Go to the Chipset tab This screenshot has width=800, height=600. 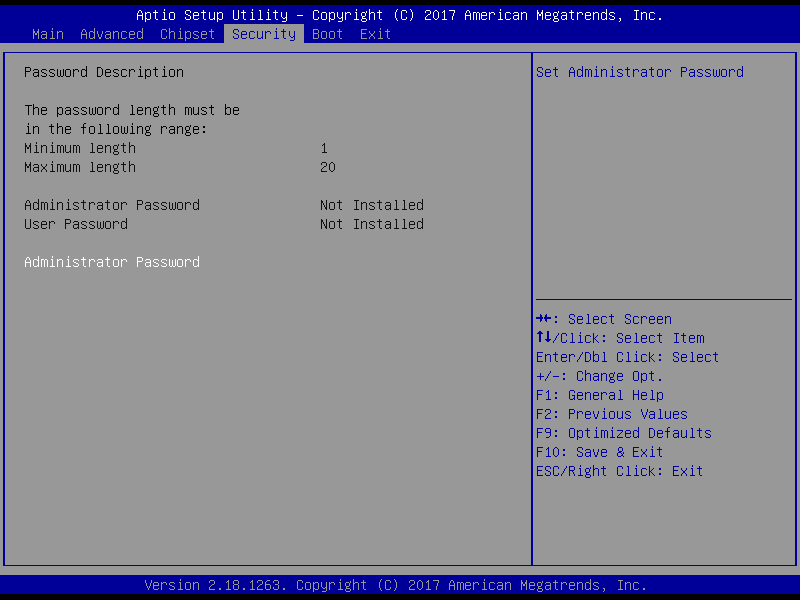pos(188,34)
